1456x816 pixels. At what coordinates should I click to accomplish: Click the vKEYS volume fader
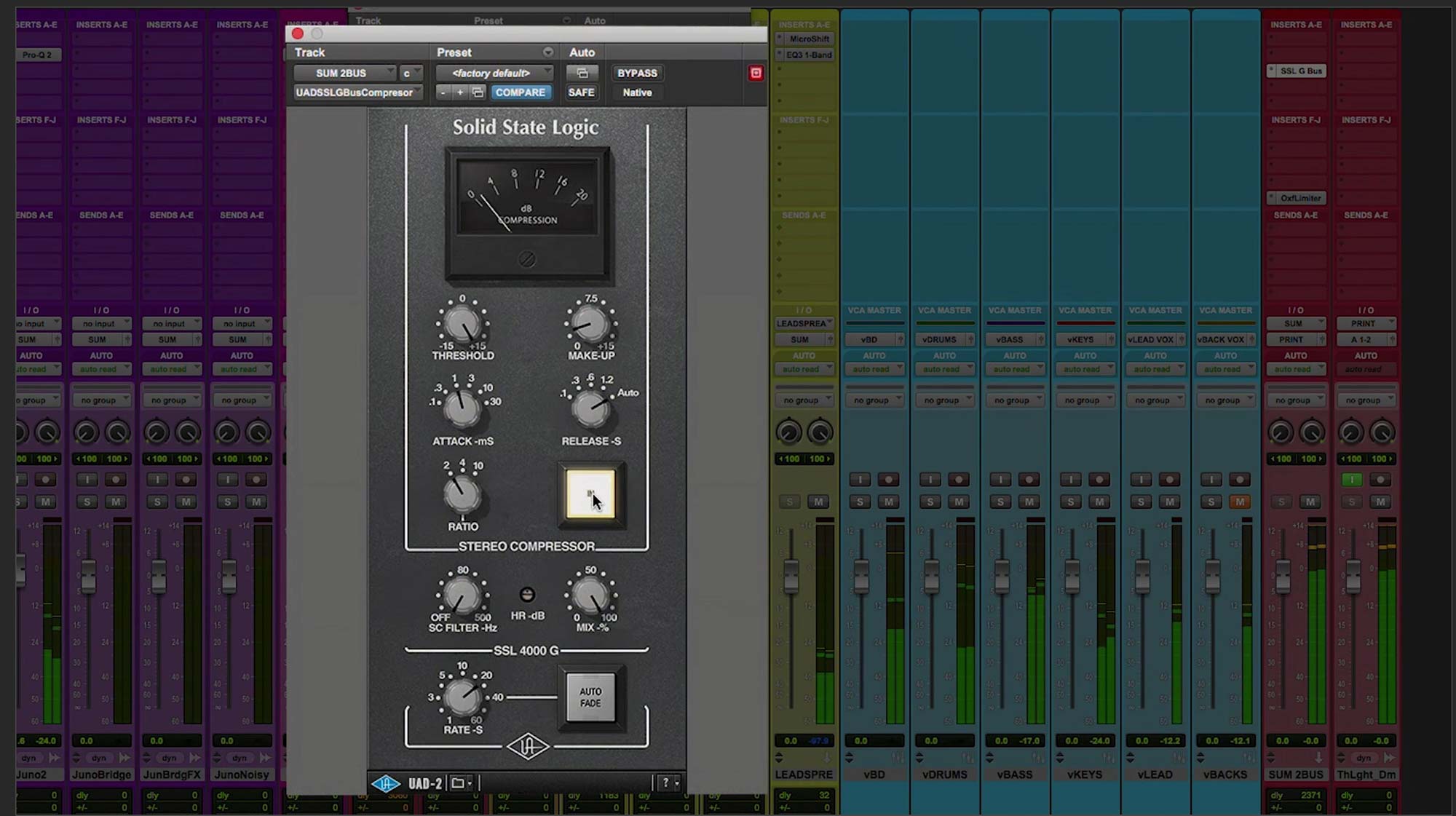1072,576
